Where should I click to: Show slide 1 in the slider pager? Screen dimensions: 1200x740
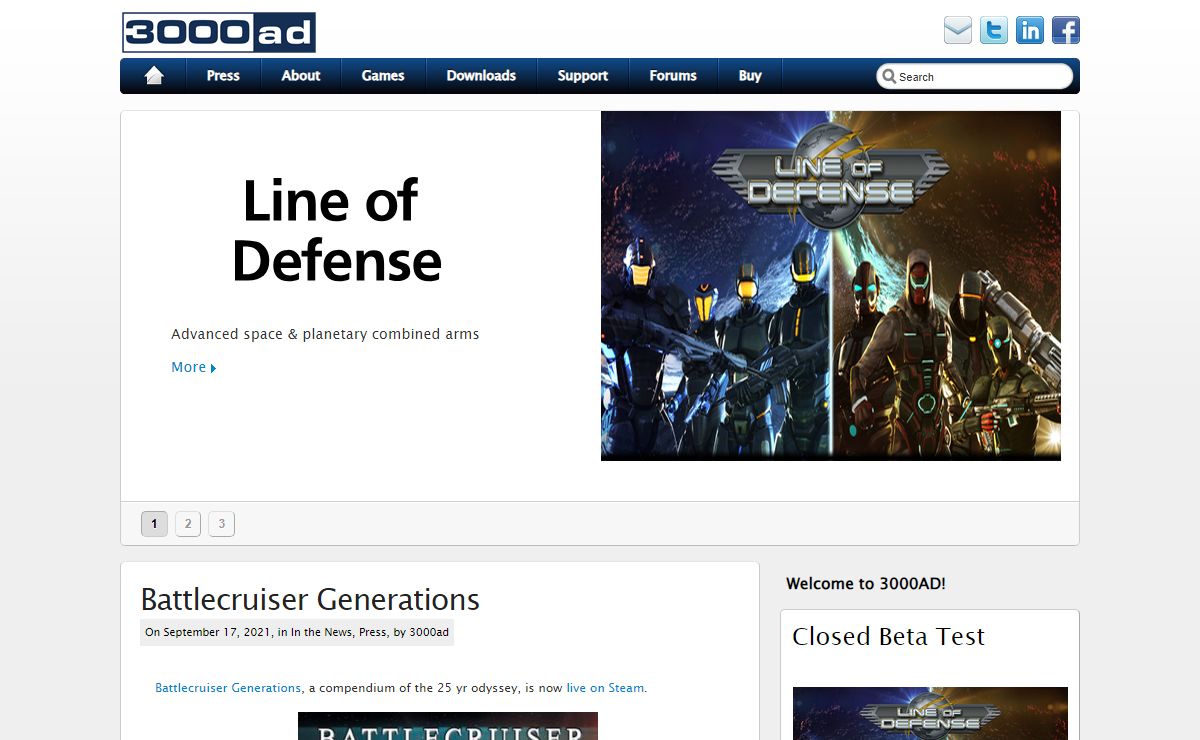click(x=154, y=524)
